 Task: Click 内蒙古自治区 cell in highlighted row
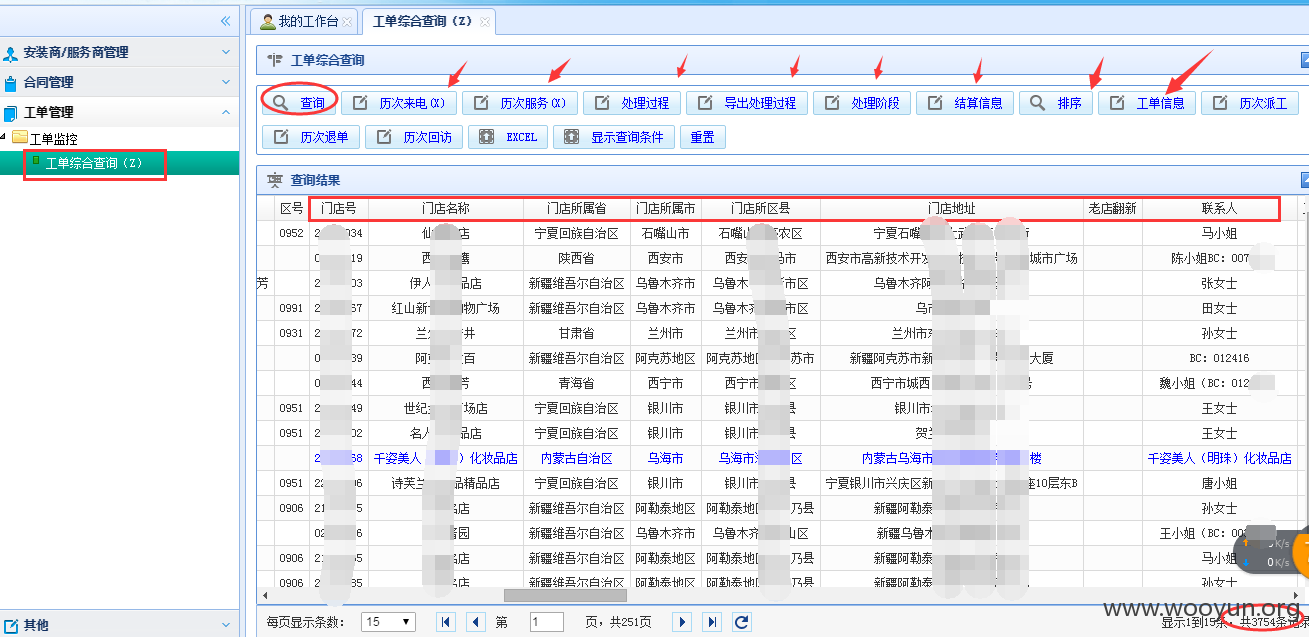coord(577,458)
